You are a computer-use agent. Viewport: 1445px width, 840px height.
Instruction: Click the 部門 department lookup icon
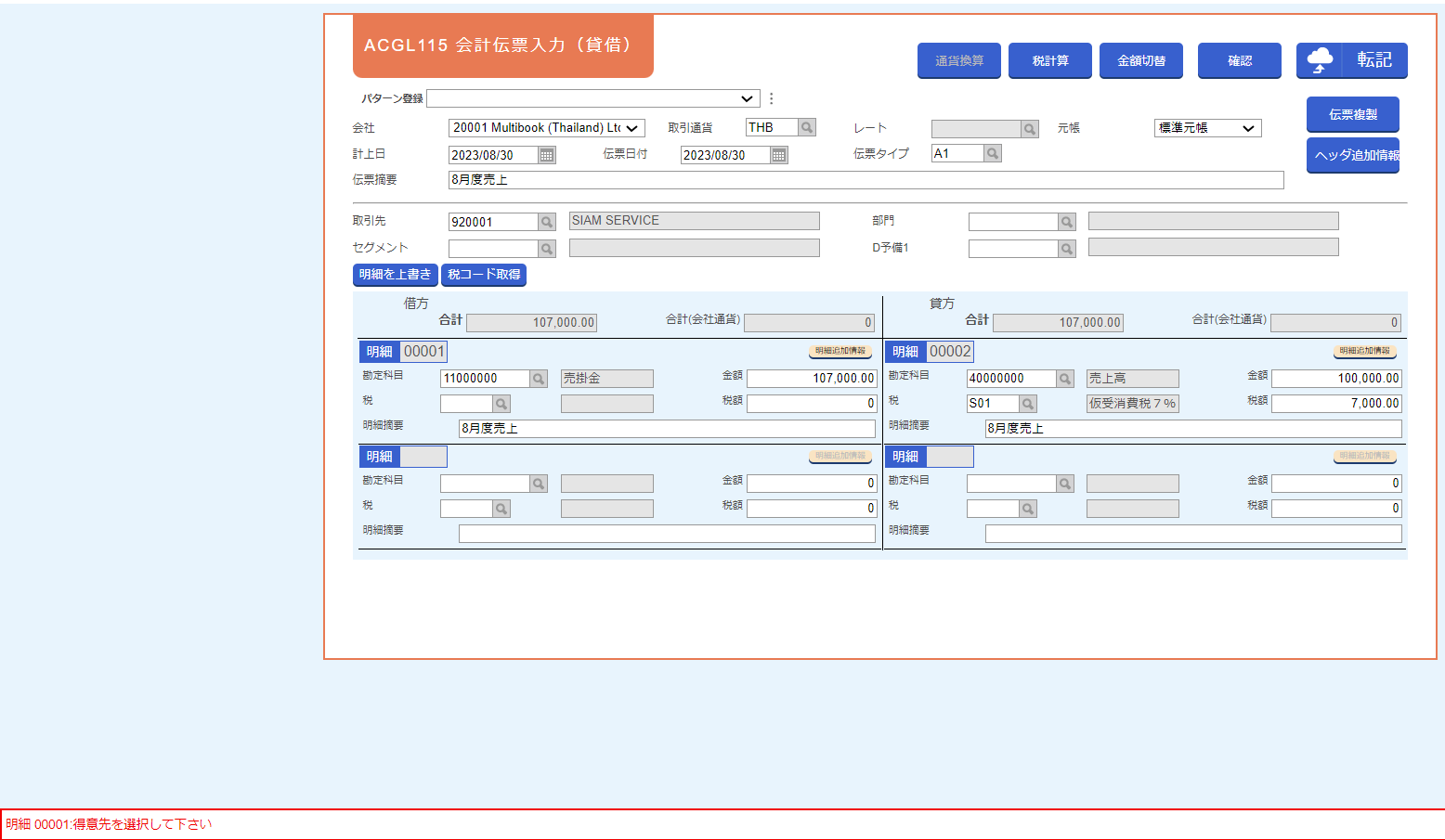coord(1067,222)
